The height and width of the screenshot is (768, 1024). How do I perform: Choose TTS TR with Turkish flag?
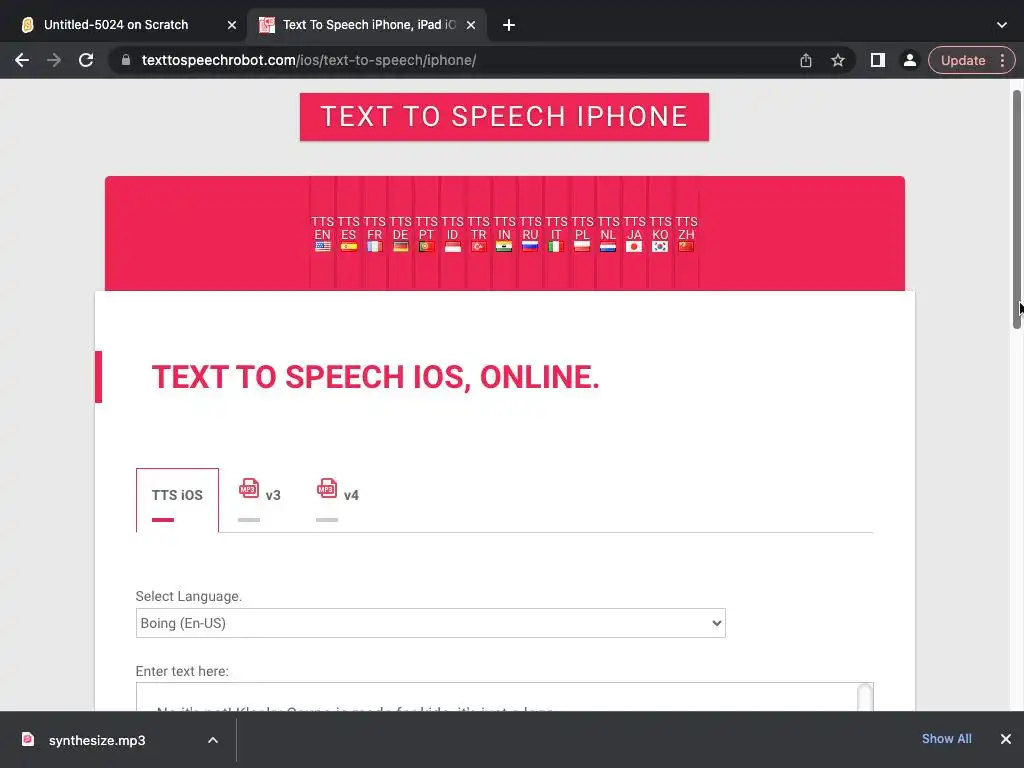(479, 234)
